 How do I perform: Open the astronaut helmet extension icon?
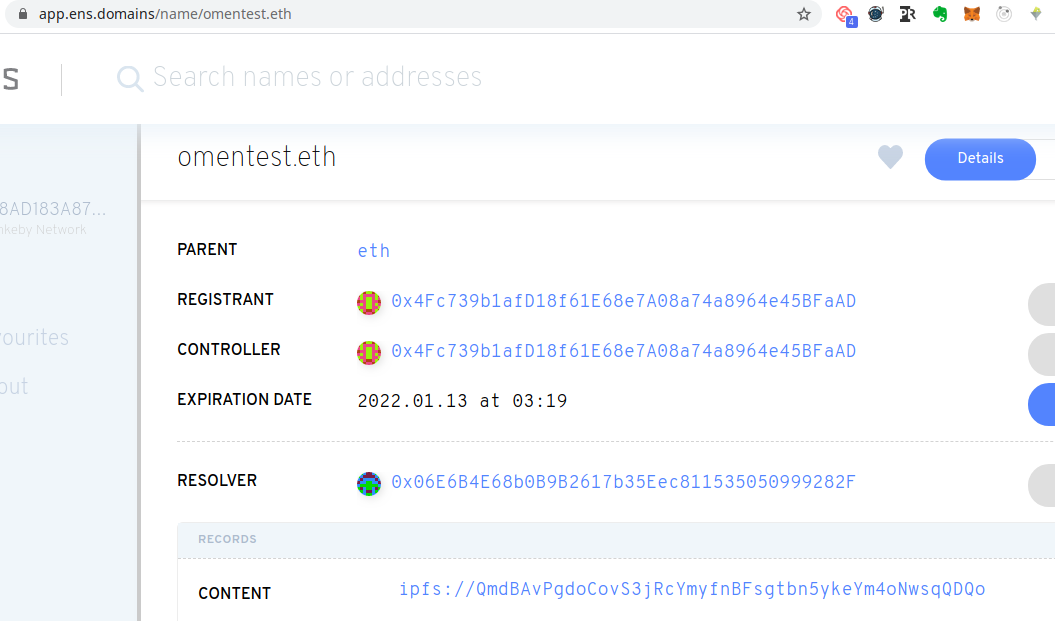click(876, 14)
